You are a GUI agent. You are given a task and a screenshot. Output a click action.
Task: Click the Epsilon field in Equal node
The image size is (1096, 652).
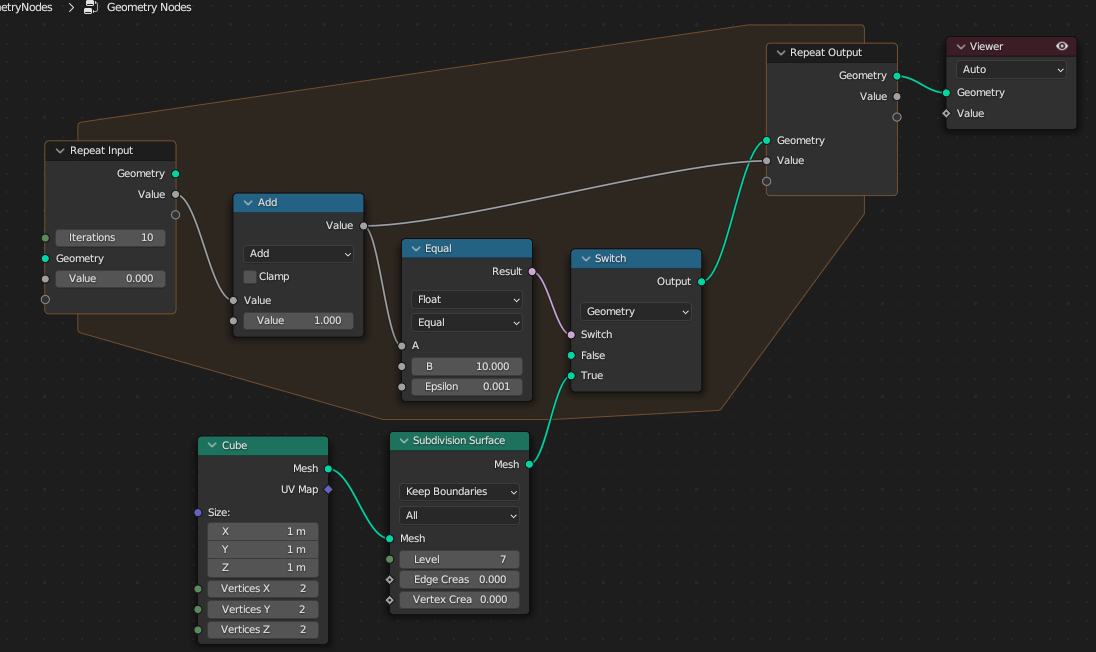coord(466,386)
